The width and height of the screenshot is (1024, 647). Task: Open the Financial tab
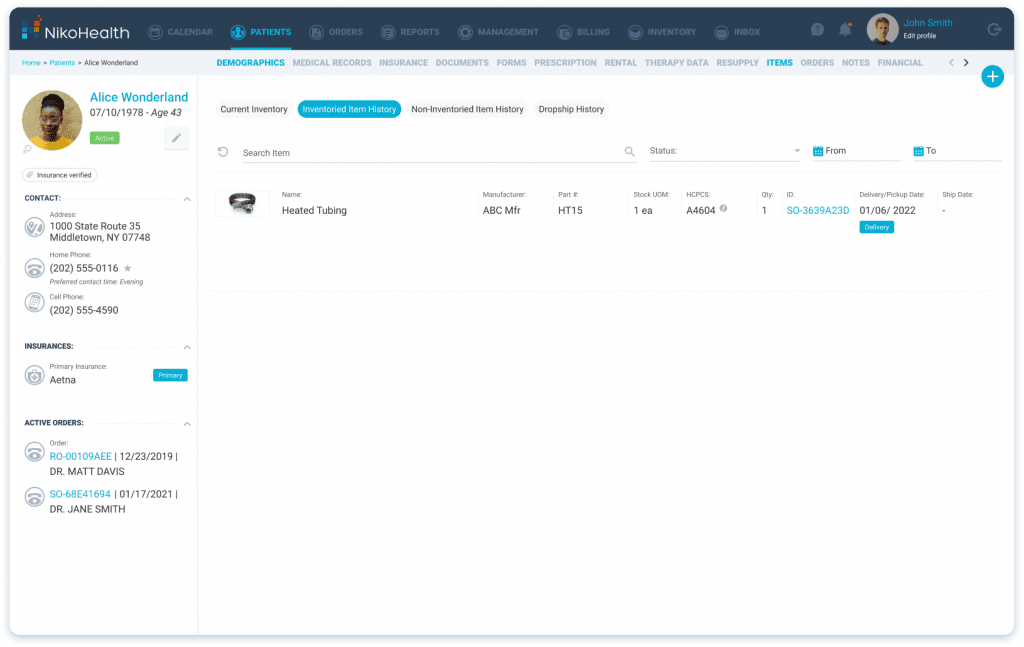point(900,62)
